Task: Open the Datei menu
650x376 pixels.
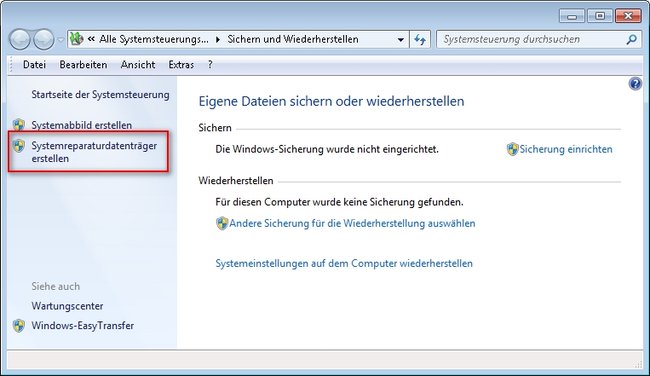Action: pyautogui.click(x=34, y=65)
